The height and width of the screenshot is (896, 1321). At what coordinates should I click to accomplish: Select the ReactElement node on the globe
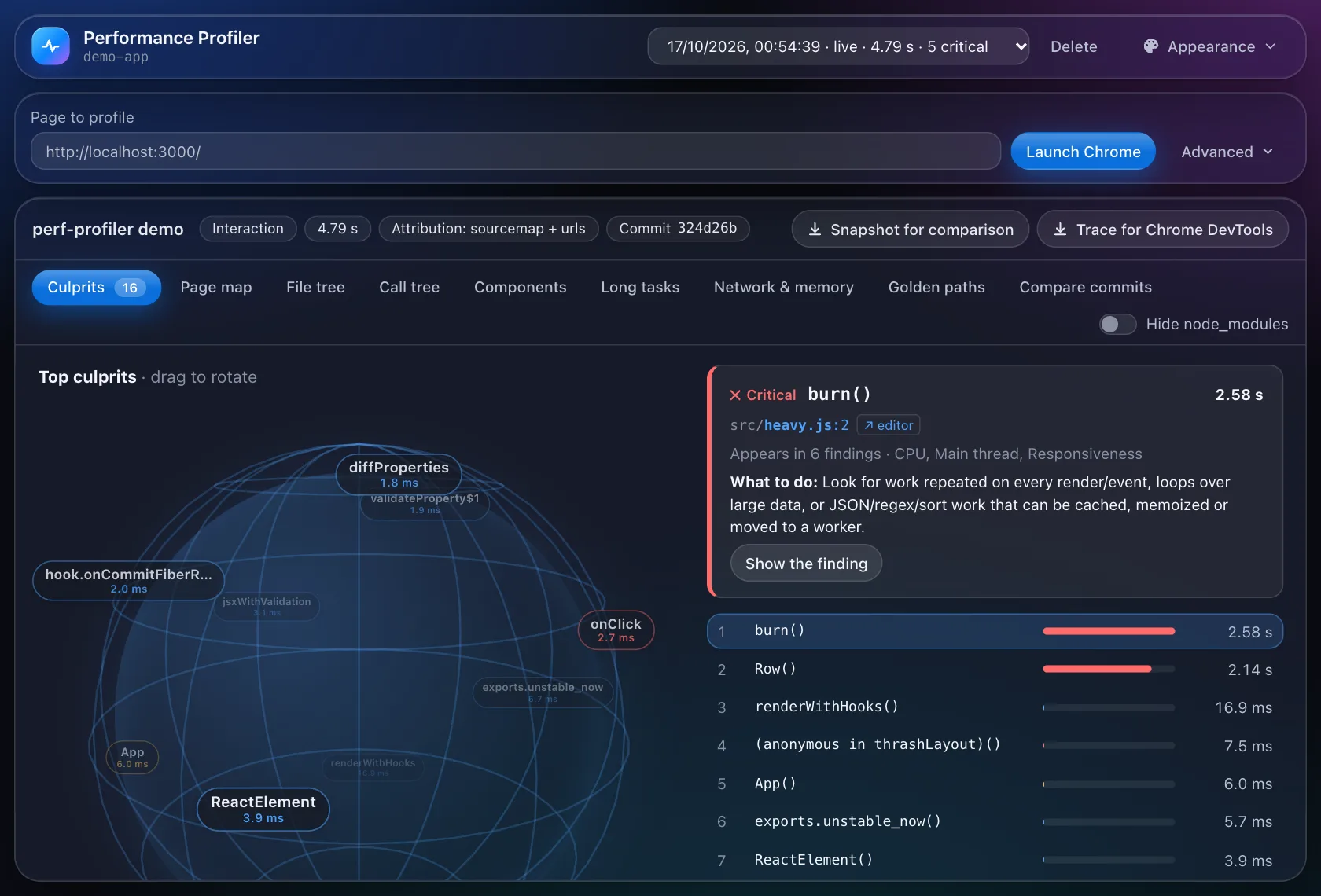click(x=263, y=809)
